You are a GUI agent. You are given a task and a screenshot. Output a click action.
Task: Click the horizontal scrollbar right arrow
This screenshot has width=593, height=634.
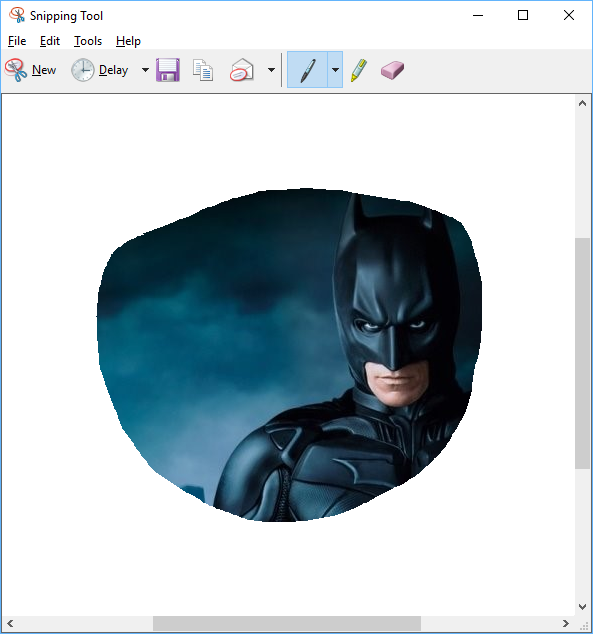(566, 623)
